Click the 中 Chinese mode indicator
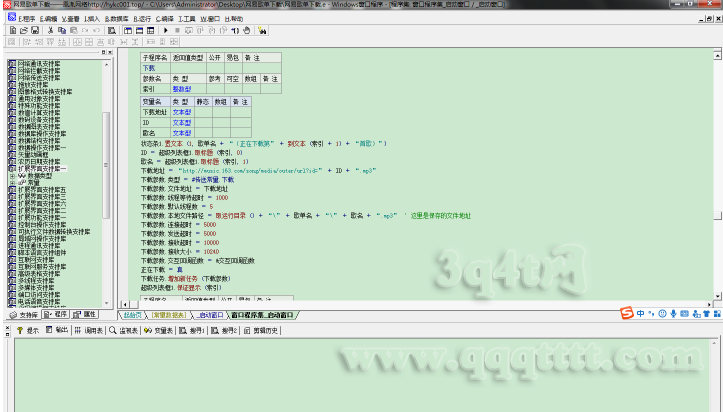This screenshot has height=412, width=723. tap(640, 313)
